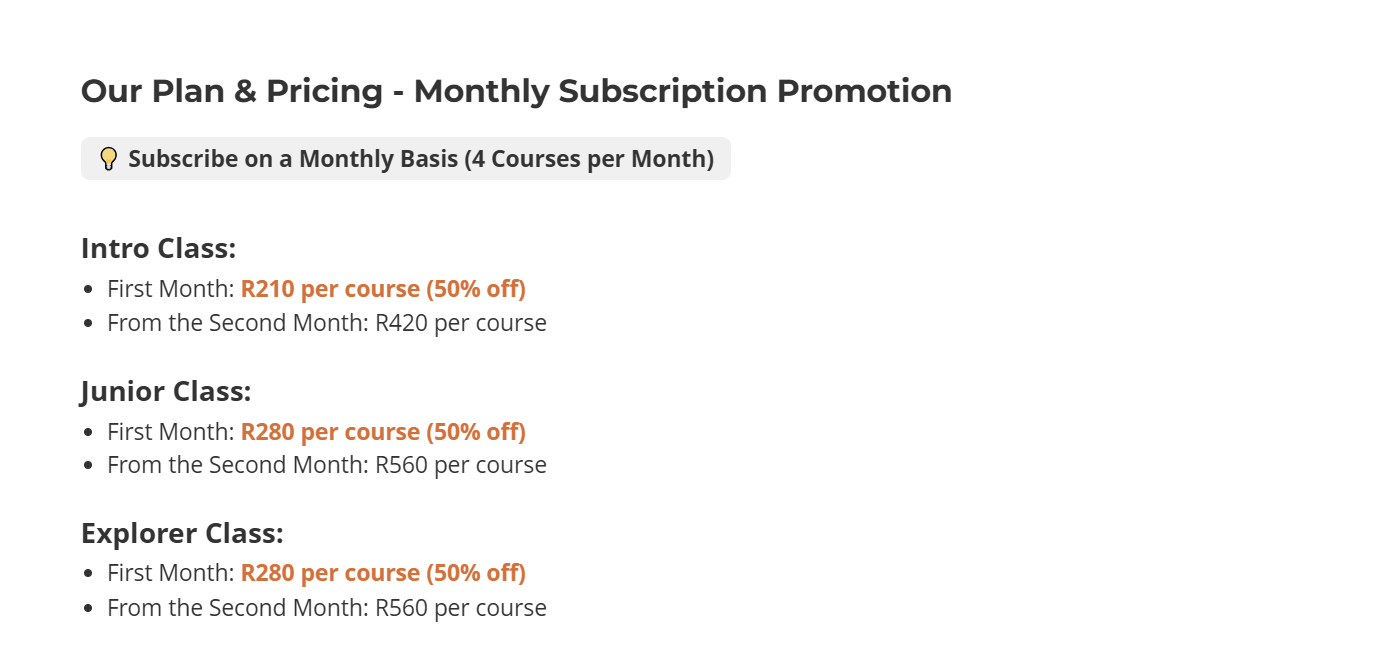Click Intro Class R420 per course line
Viewport: 1393px width, 670px height.
327,323
